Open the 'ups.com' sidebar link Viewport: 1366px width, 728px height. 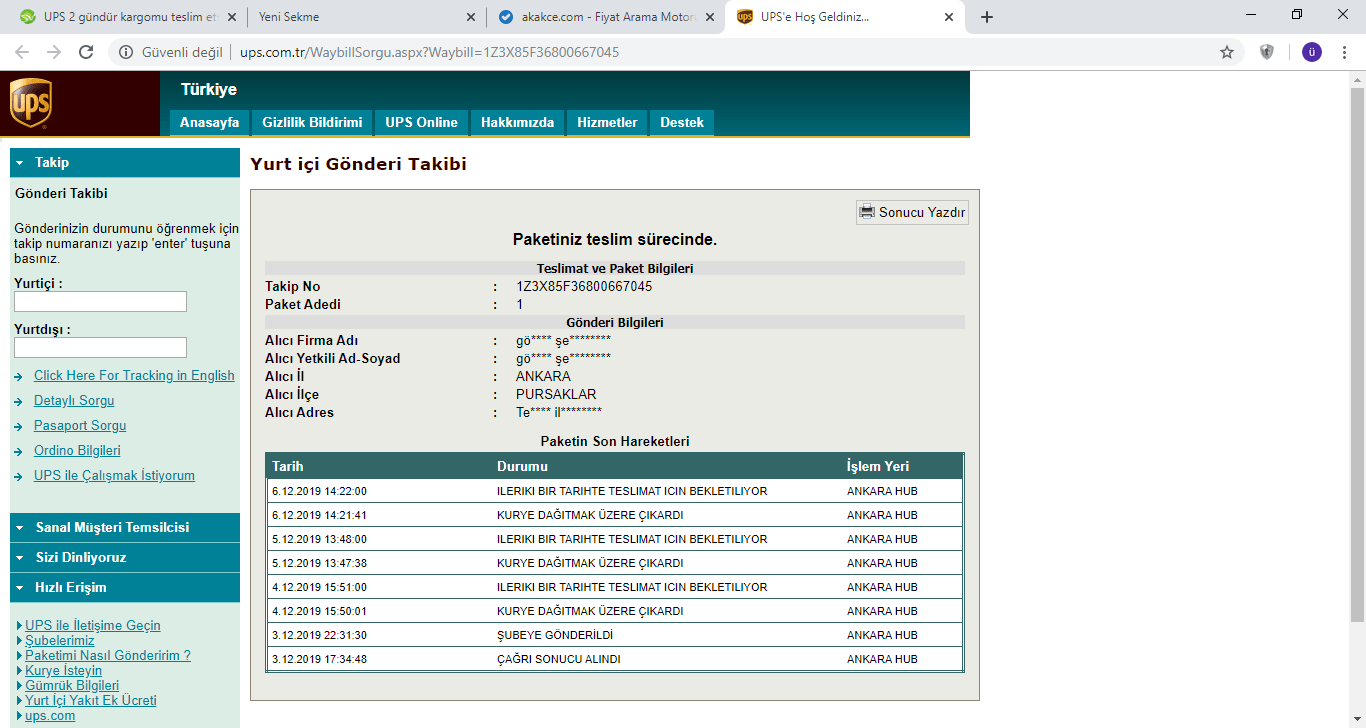50,715
